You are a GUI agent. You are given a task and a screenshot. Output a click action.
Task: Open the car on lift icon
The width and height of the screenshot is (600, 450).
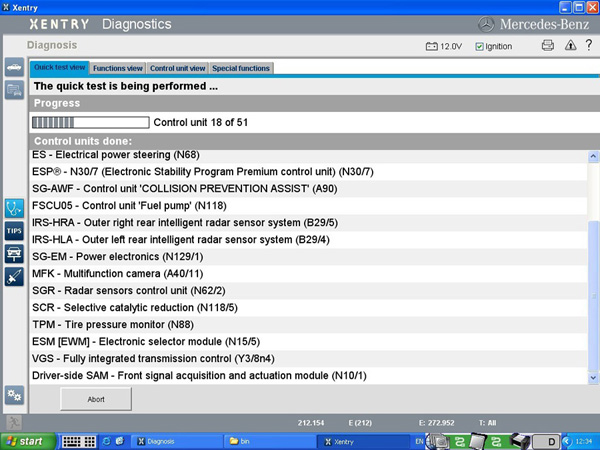pos(14,254)
